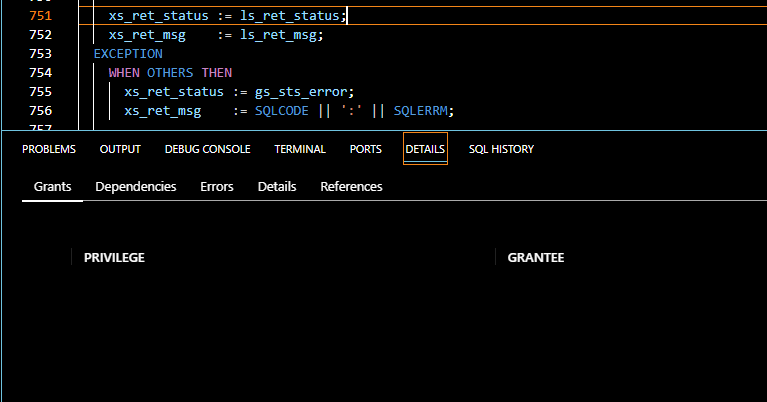Select the PORTS panel tab
Screen dimensions: 767x402
click(x=365, y=149)
